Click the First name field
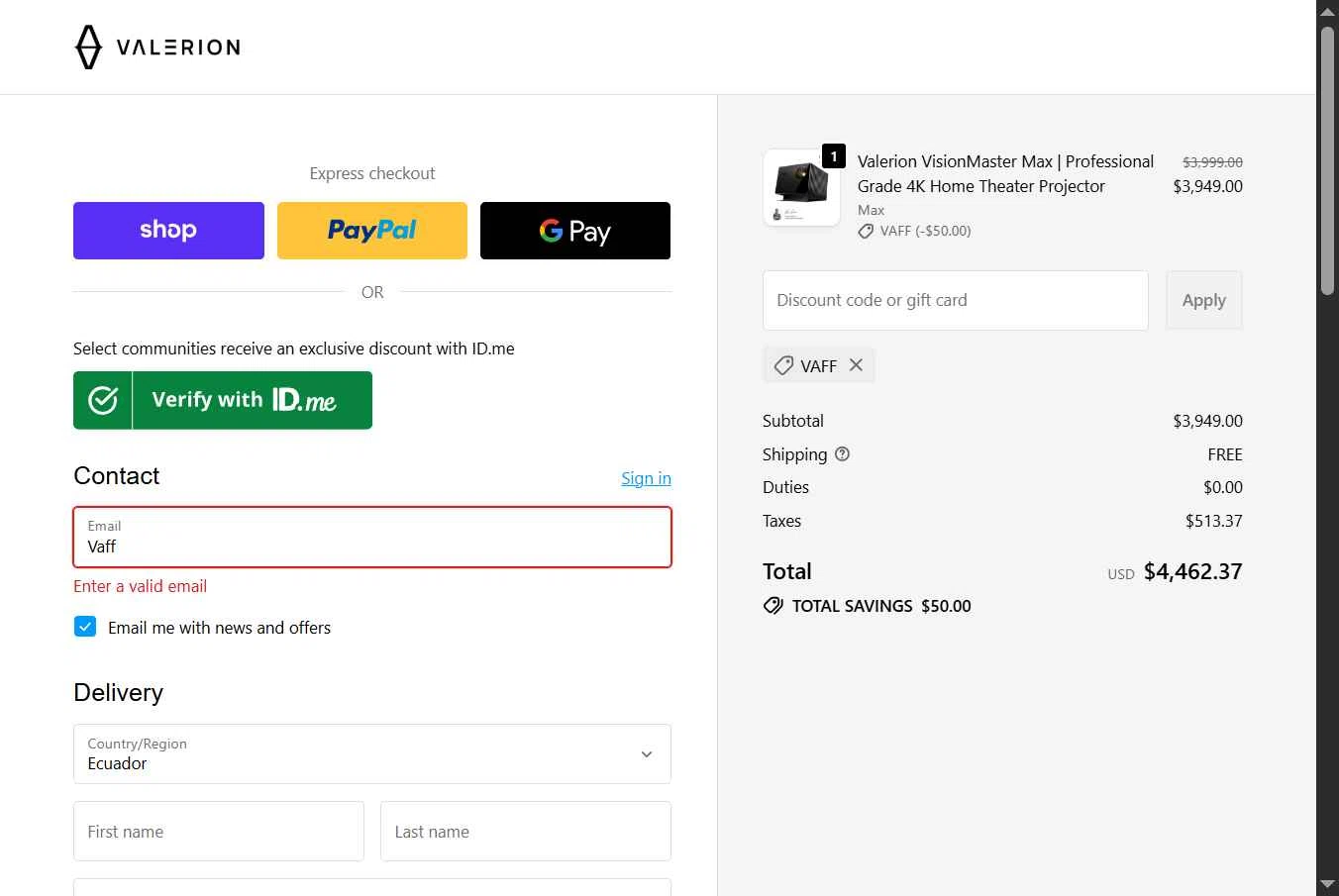The height and width of the screenshot is (896, 1339). coord(219,832)
